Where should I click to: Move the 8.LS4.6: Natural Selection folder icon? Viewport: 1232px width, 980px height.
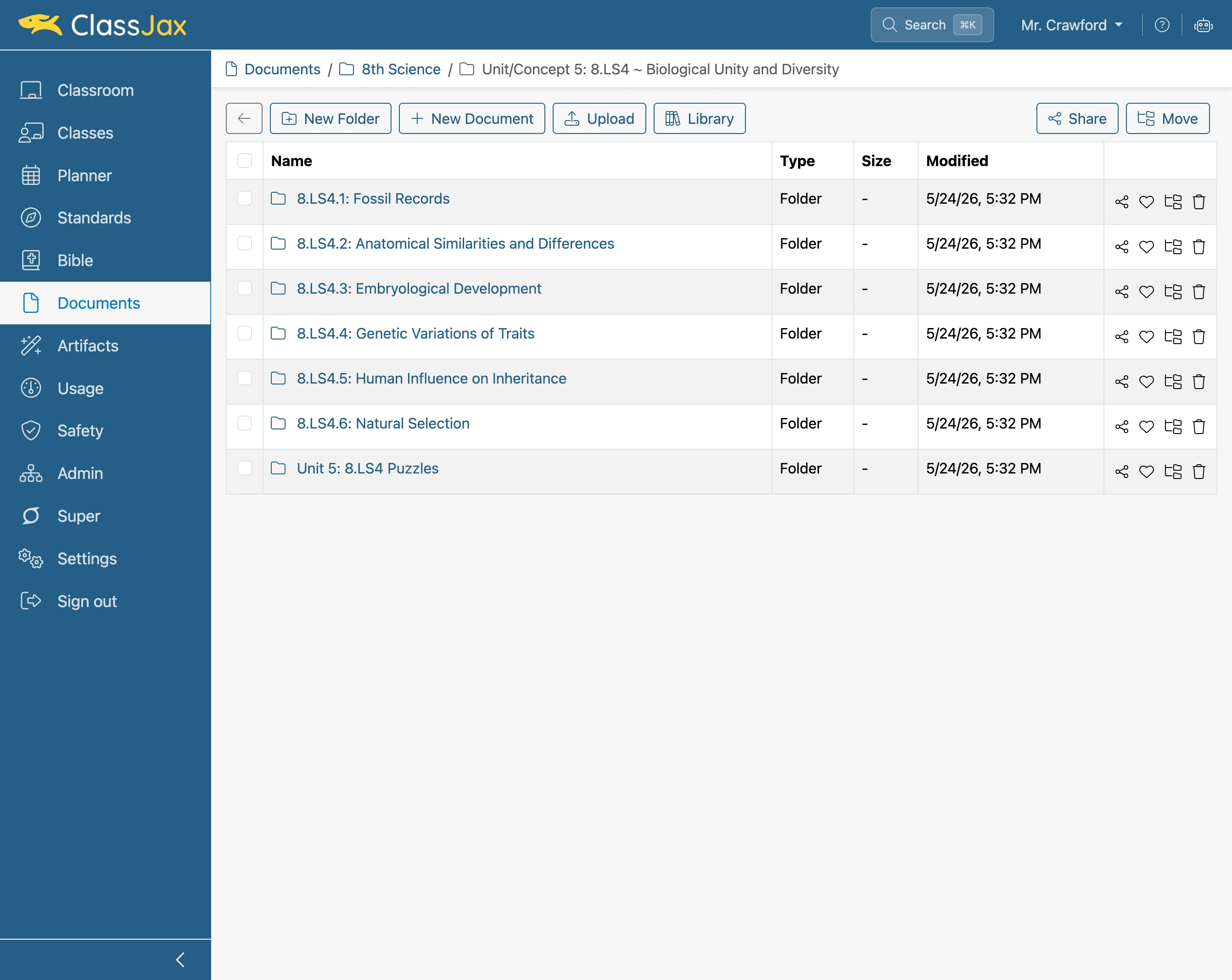tap(1173, 427)
